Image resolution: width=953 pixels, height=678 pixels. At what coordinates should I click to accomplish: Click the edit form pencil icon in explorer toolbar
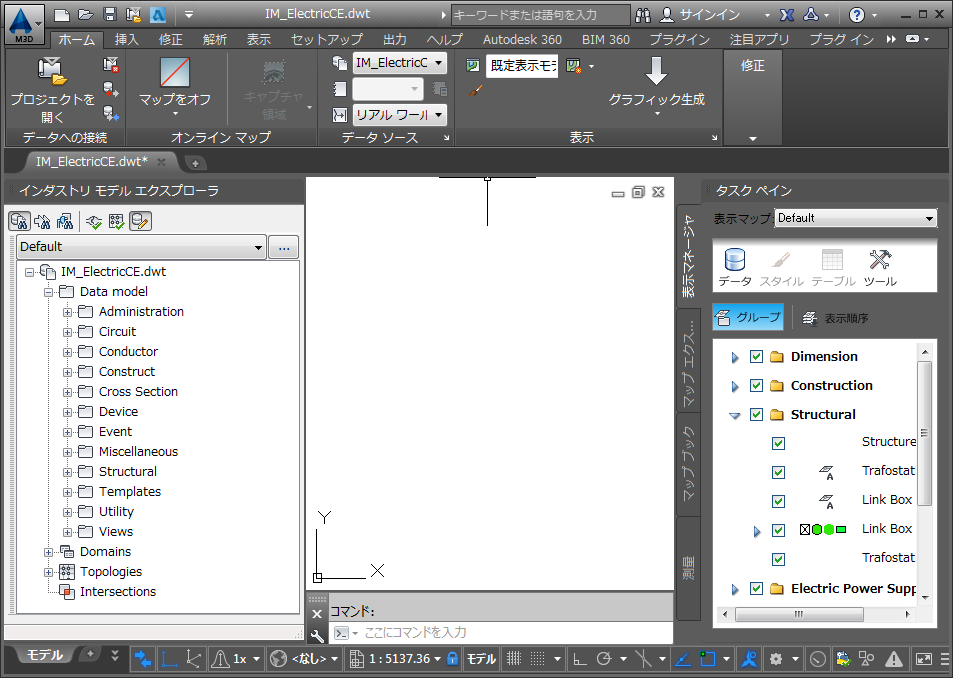coord(140,221)
